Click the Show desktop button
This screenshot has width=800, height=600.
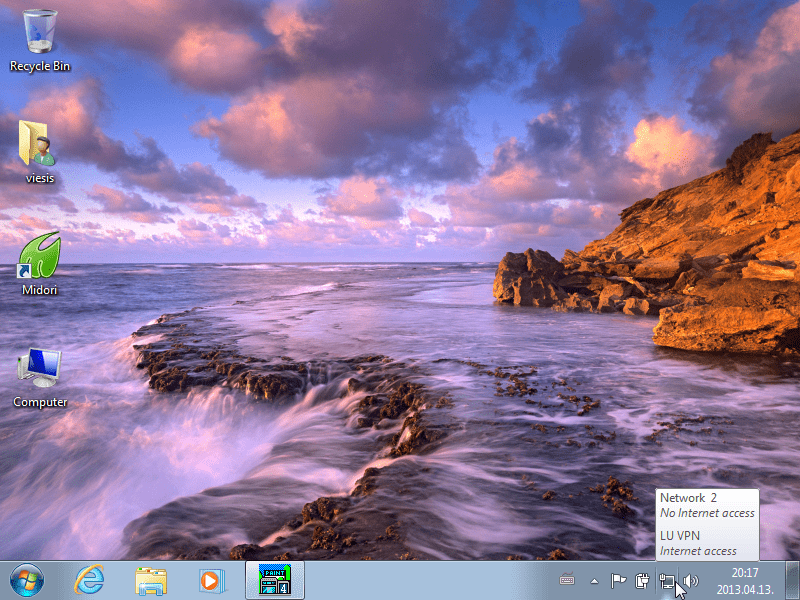[792, 580]
